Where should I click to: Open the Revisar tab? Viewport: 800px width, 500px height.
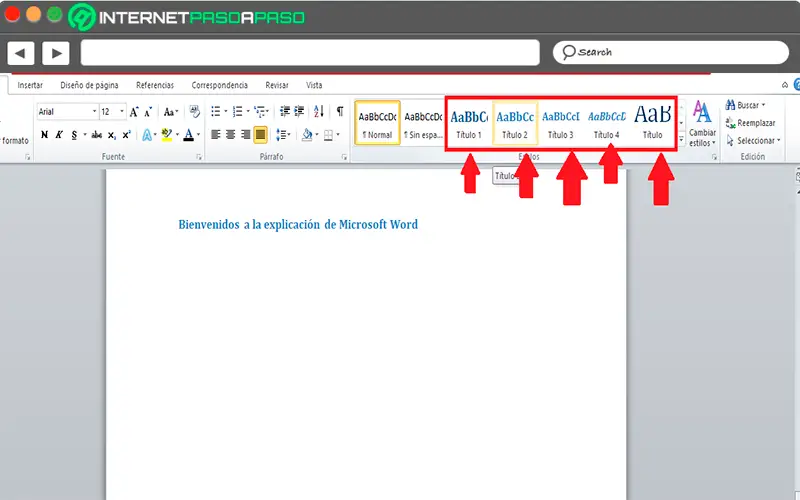click(277, 85)
